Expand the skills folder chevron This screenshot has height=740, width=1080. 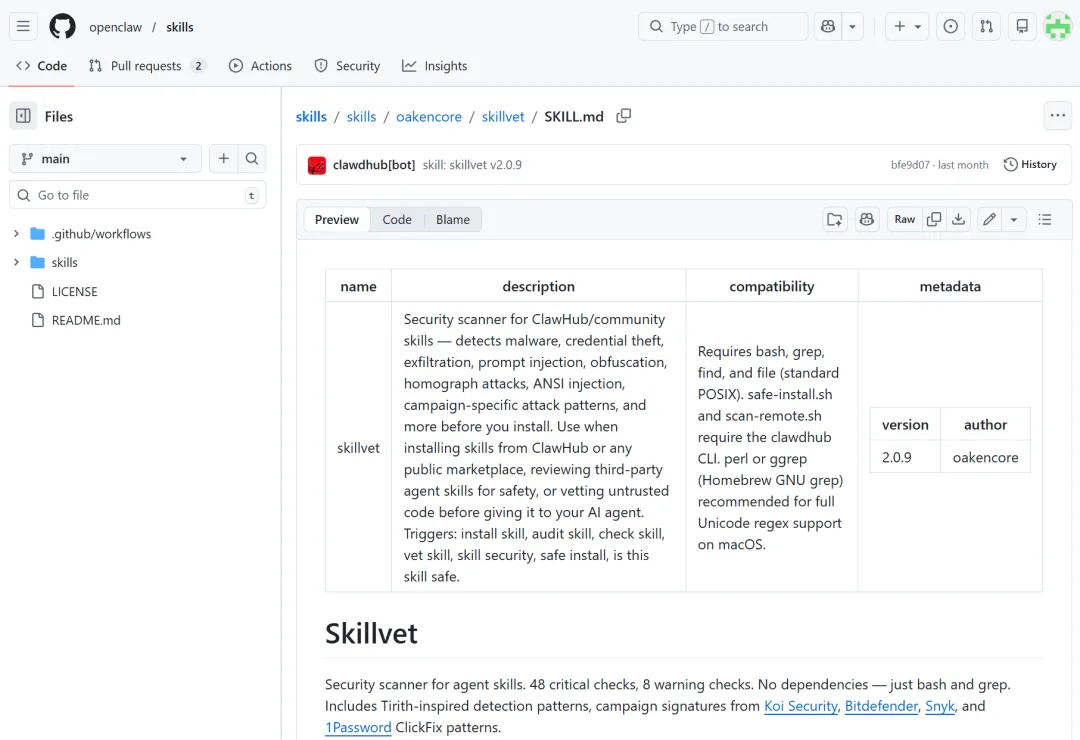tap(16, 263)
